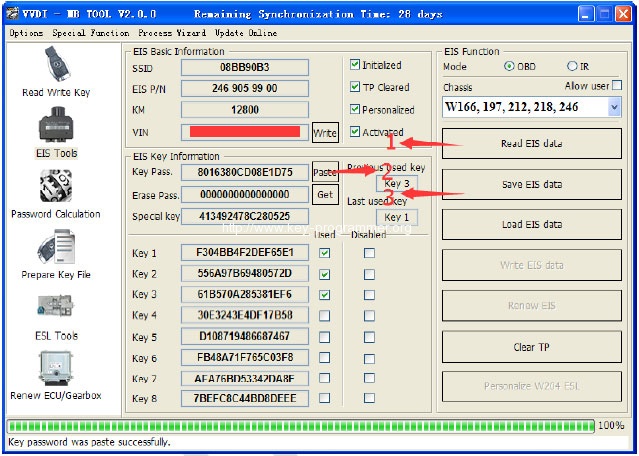Select the ESL Tools icon

[56, 306]
